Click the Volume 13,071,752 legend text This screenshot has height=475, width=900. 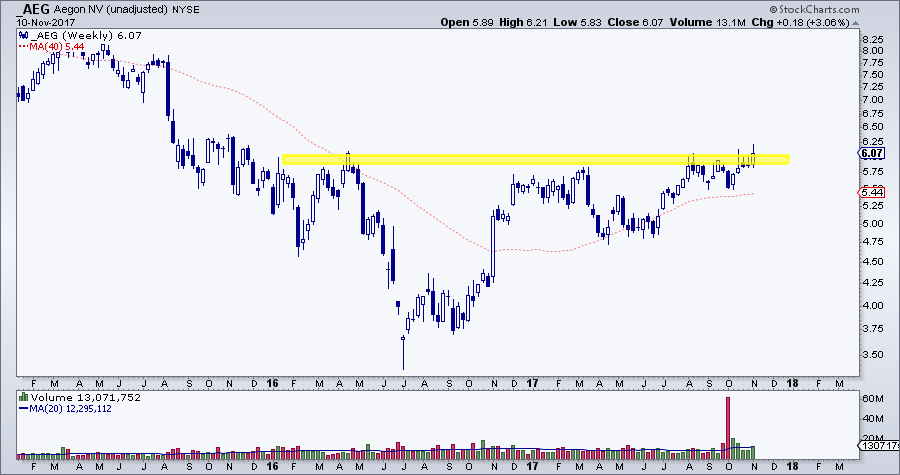(x=84, y=398)
